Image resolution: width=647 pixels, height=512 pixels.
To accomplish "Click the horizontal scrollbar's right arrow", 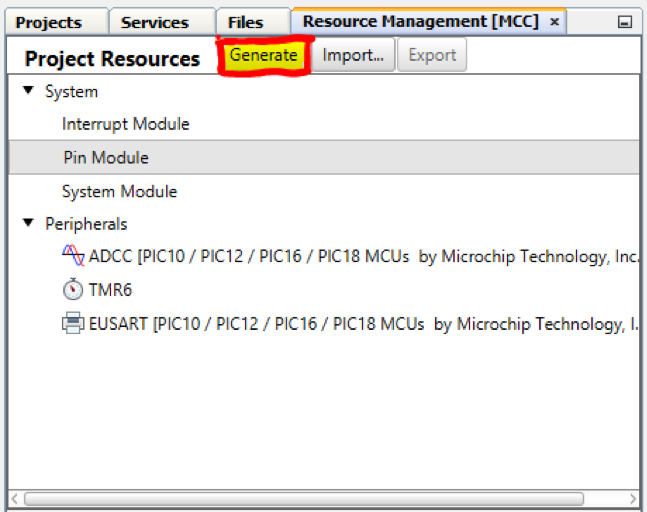I will (632, 497).
